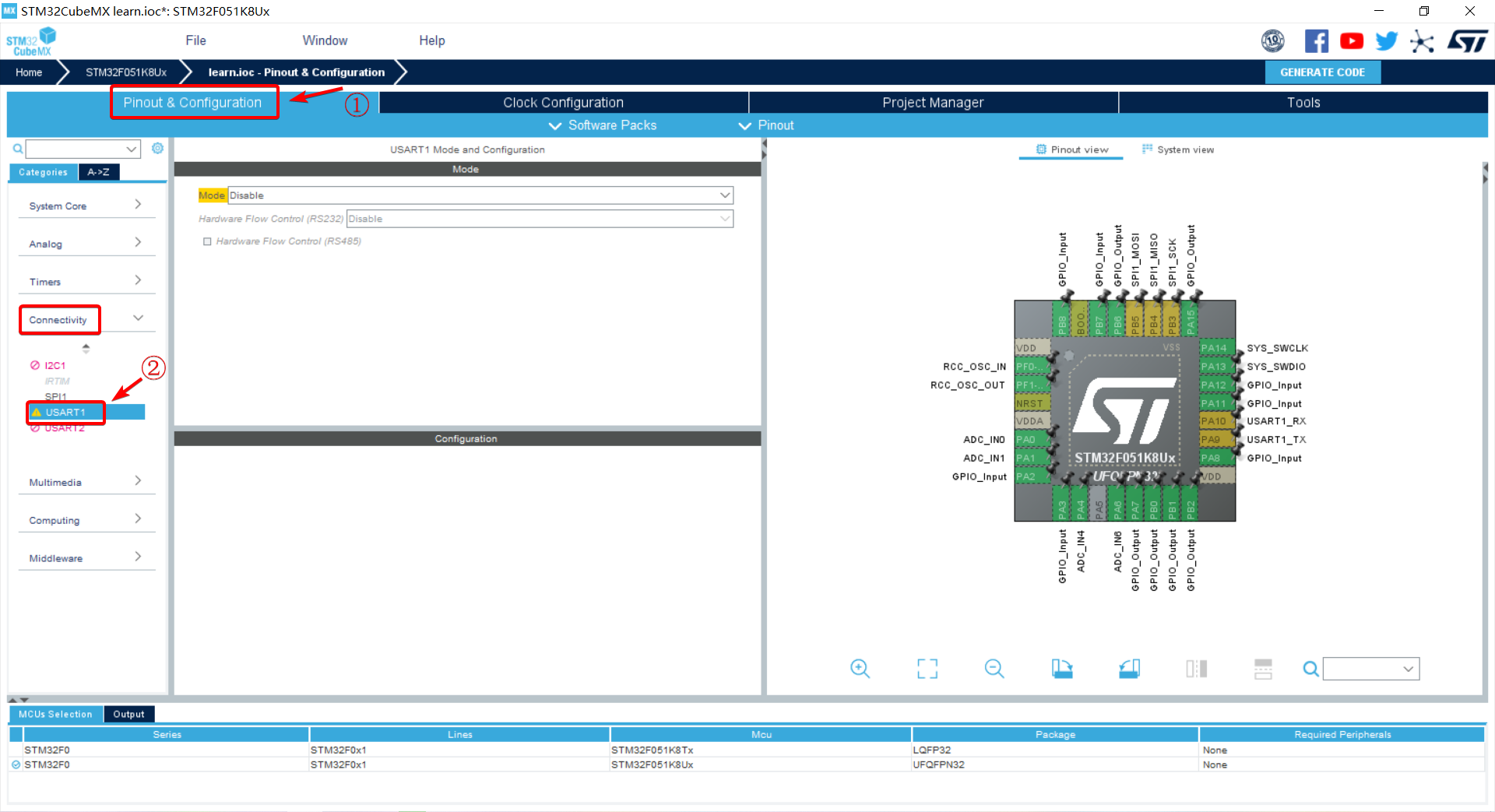Open the USART1 Mode dropdown
1495x812 pixels.
click(x=480, y=195)
